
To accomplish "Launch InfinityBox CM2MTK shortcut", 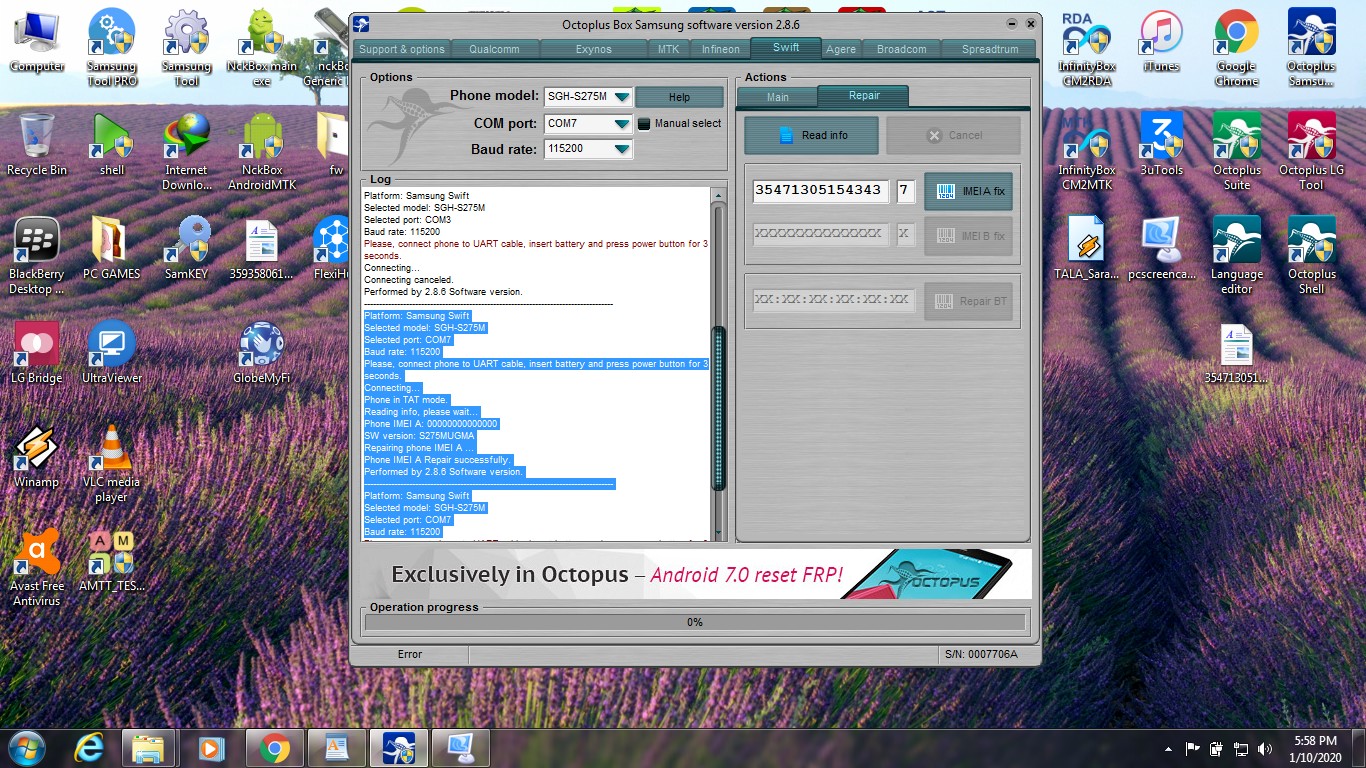I will click(x=1086, y=152).
